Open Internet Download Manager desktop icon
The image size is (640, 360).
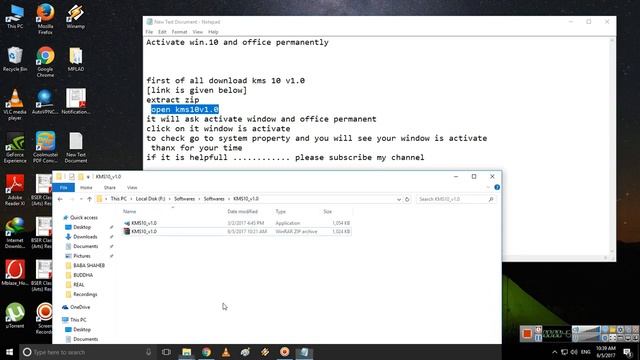click(15, 233)
